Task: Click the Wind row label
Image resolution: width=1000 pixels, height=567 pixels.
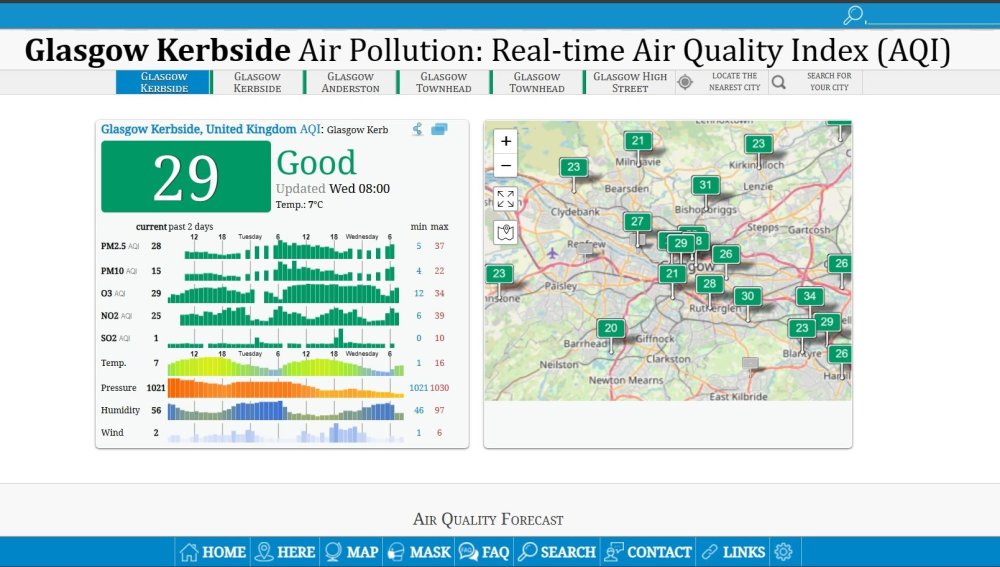Action: click(112, 432)
